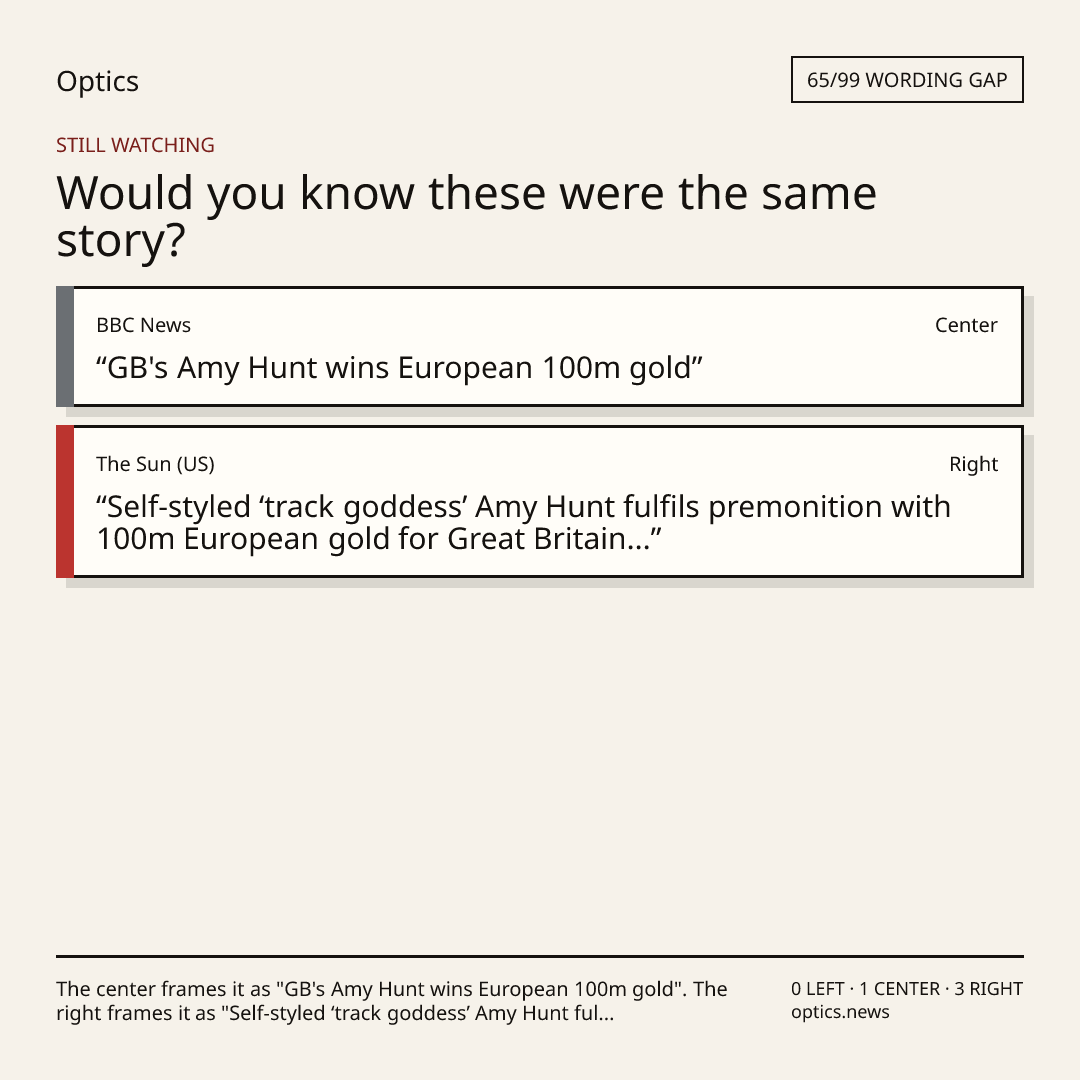Click the red right-bias stripe

pyautogui.click(x=65, y=501)
